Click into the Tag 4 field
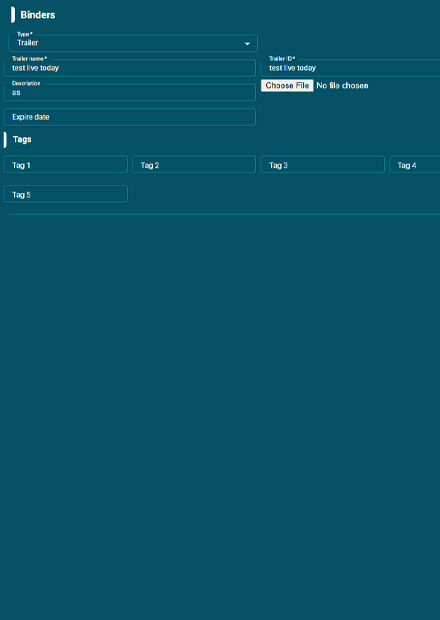 (x=415, y=165)
